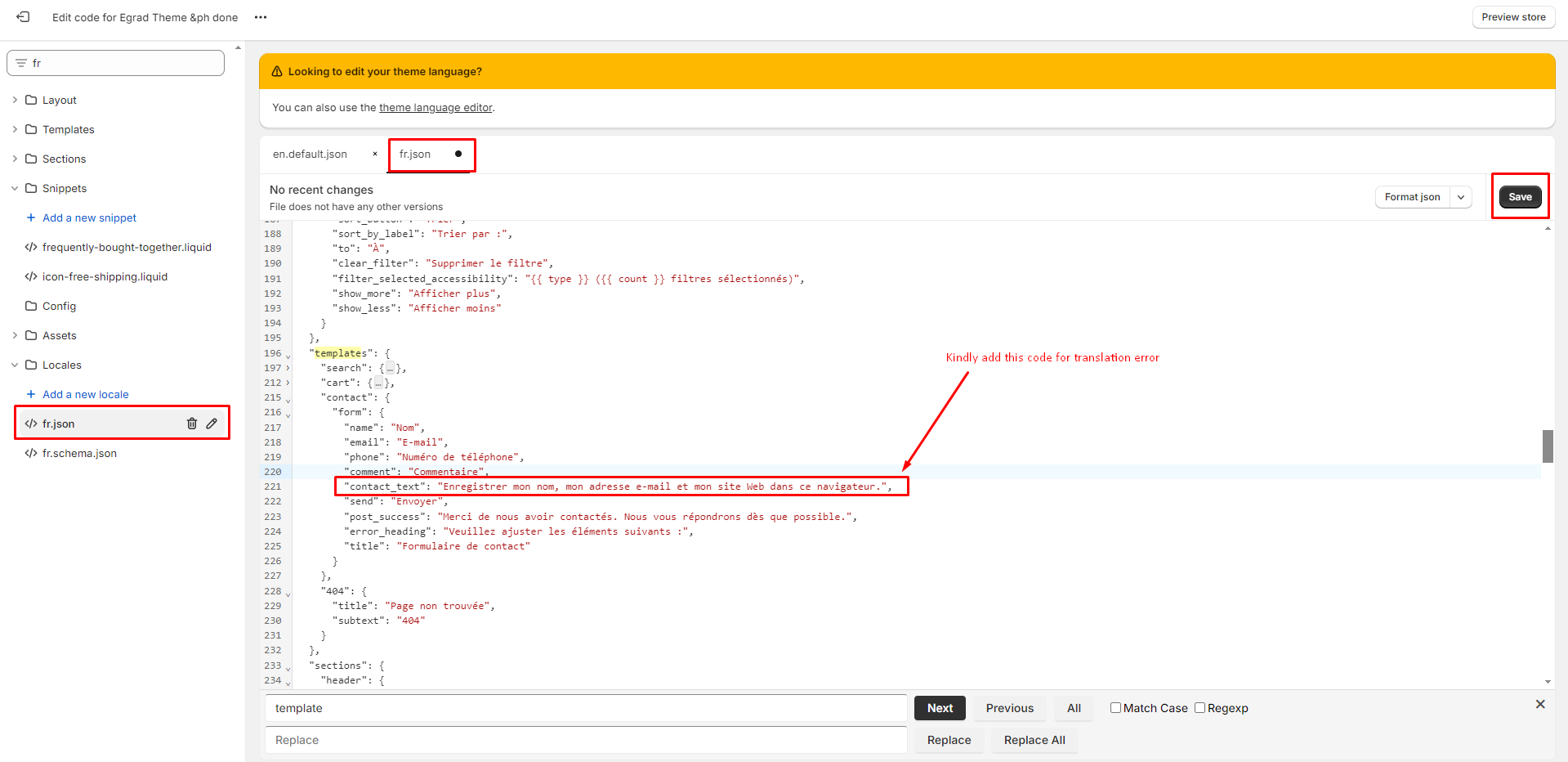Click the Assets folder icon
Viewport: 1568px width, 762px height.
[31, 335]
